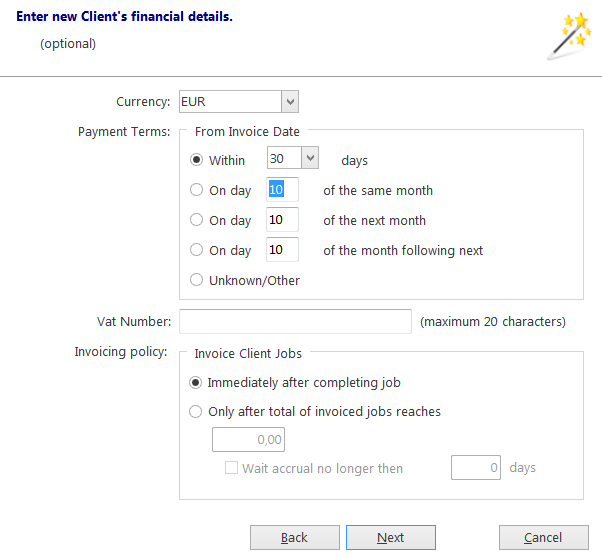The width and height of the screenshot is (602, 558).
Task: Click the day field for month following next
Action: coord(282,250)
